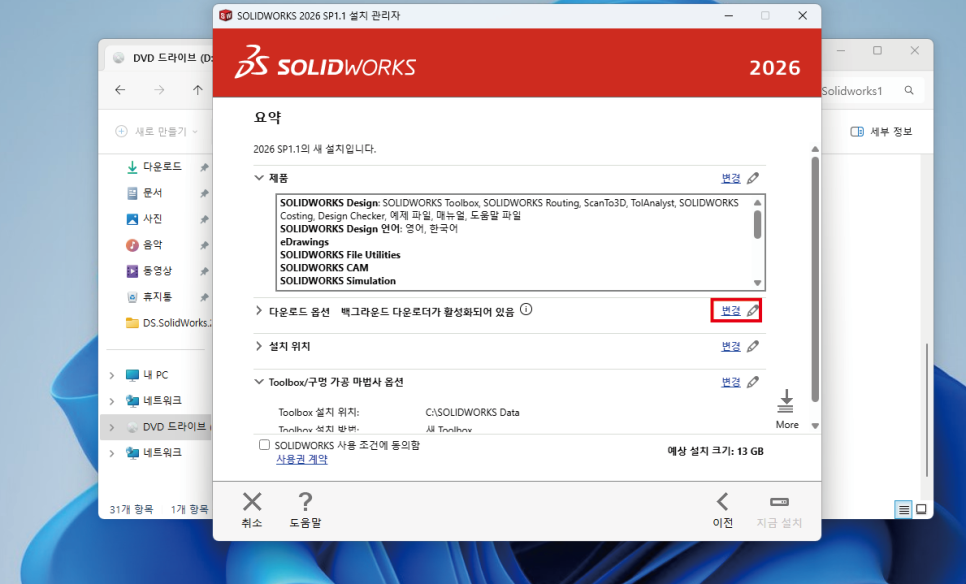This screenshot has height=584, width=966.
Task: Click Explorer search magnifier icon
Action: pyautogui.click(x=909, y=90)
